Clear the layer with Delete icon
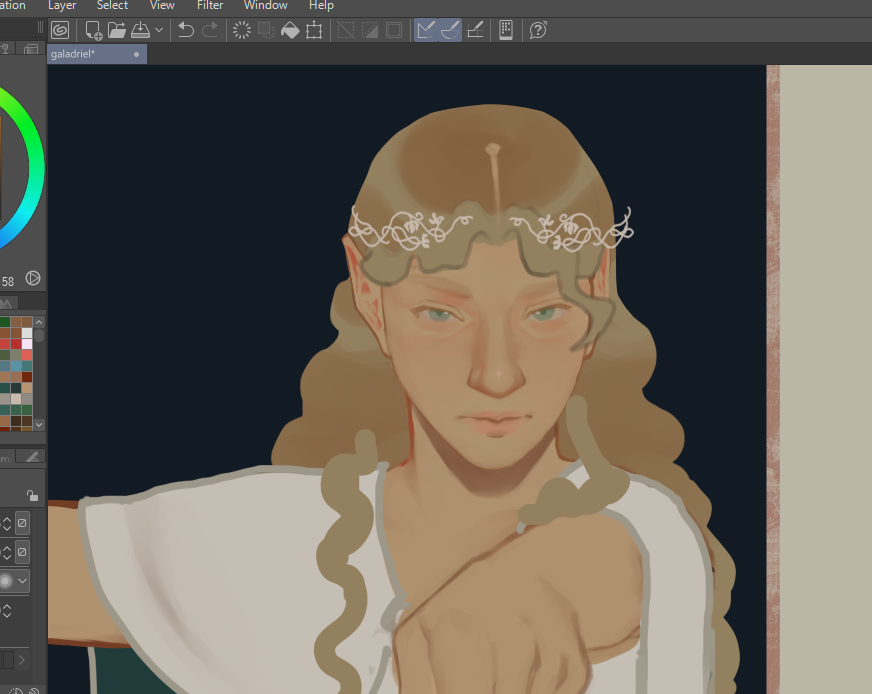The height and width of the screenshot is (694, 872). tap(242, 30)
